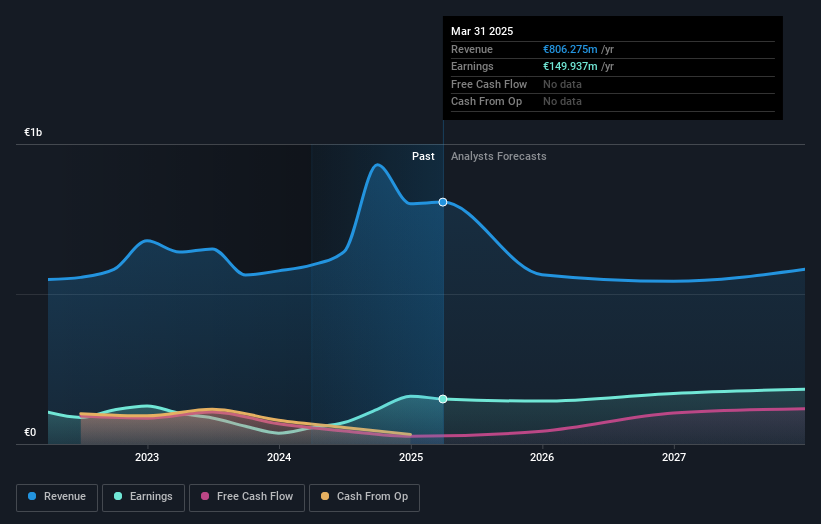Click the €806.275m revenue value
821x524 pixels.
(570, 49)
